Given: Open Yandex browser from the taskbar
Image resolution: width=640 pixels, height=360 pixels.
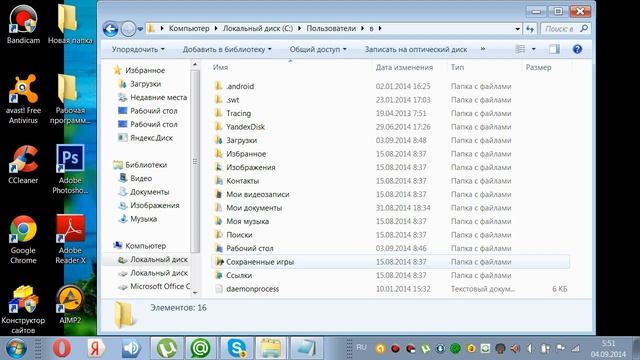Looking at the screenshot, I should (96, 348).
